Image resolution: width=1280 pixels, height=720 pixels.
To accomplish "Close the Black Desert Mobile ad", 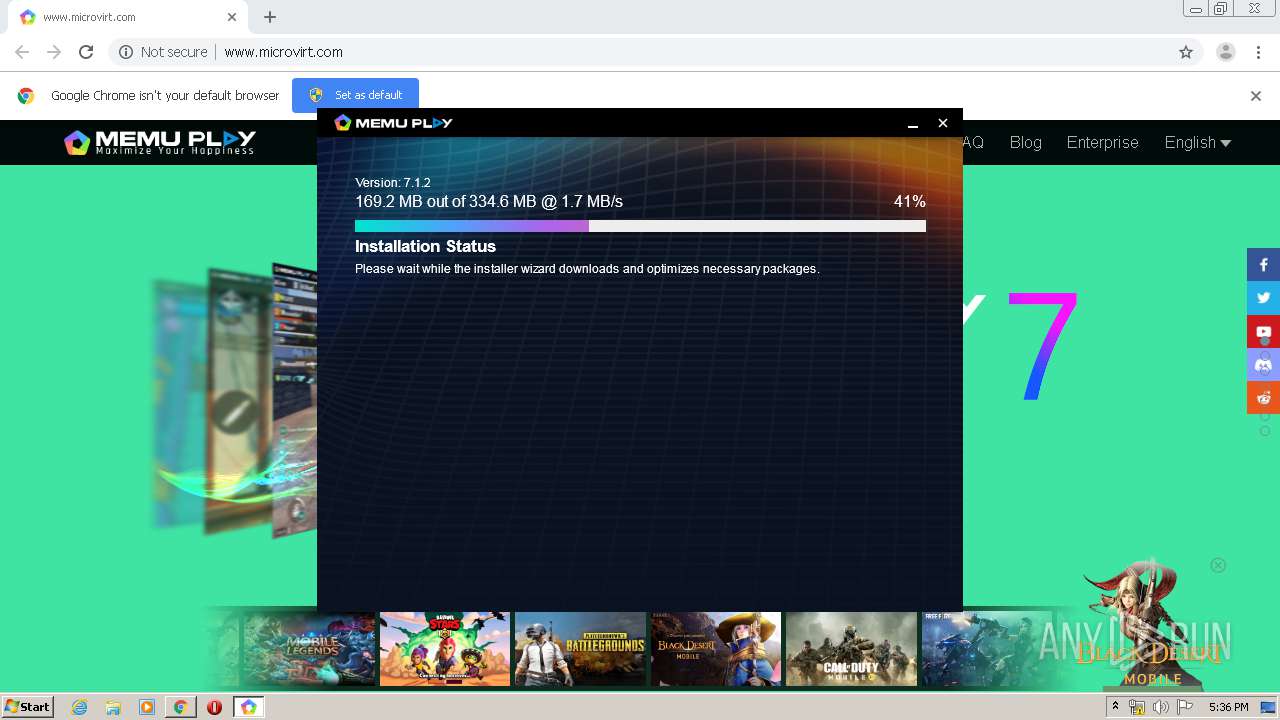I will [x=1218, y=565].
